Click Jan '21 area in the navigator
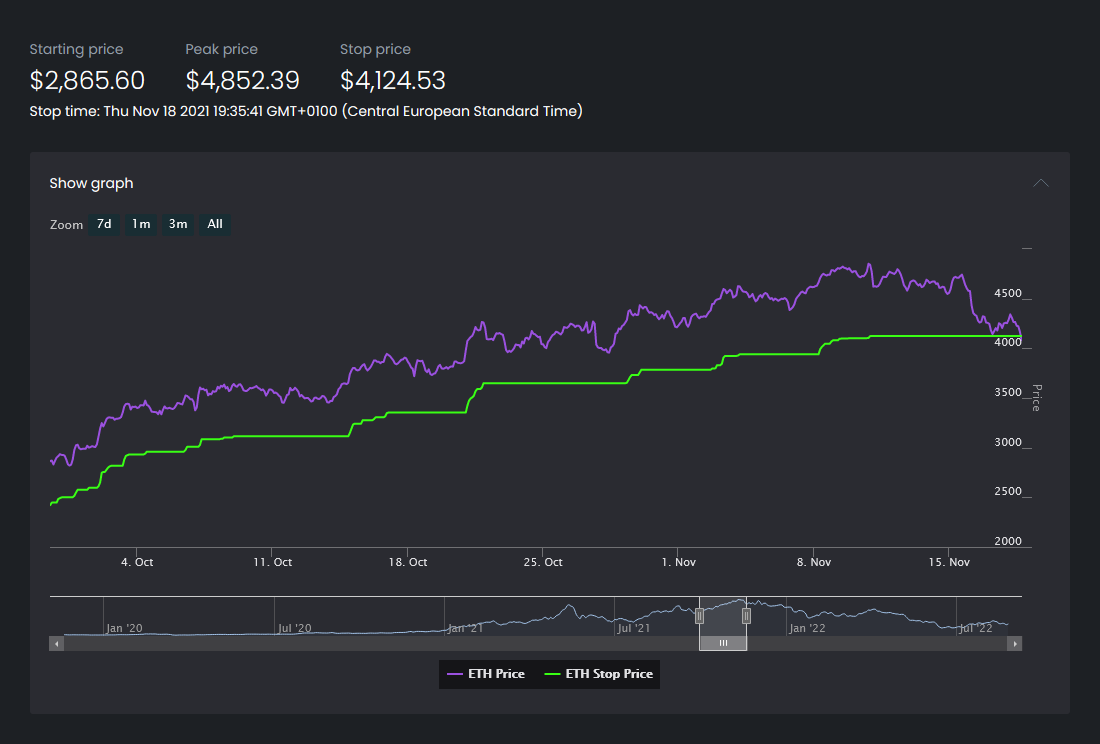 pyautogui.click(x=466, y=628)
